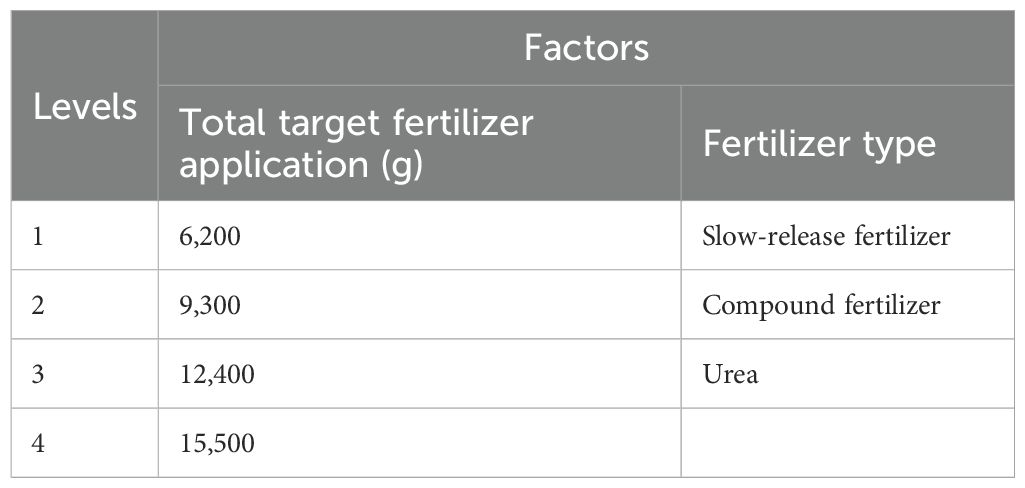Select level 2 in the Levels column
The image size is (1025, 488).
click(38, 305)
